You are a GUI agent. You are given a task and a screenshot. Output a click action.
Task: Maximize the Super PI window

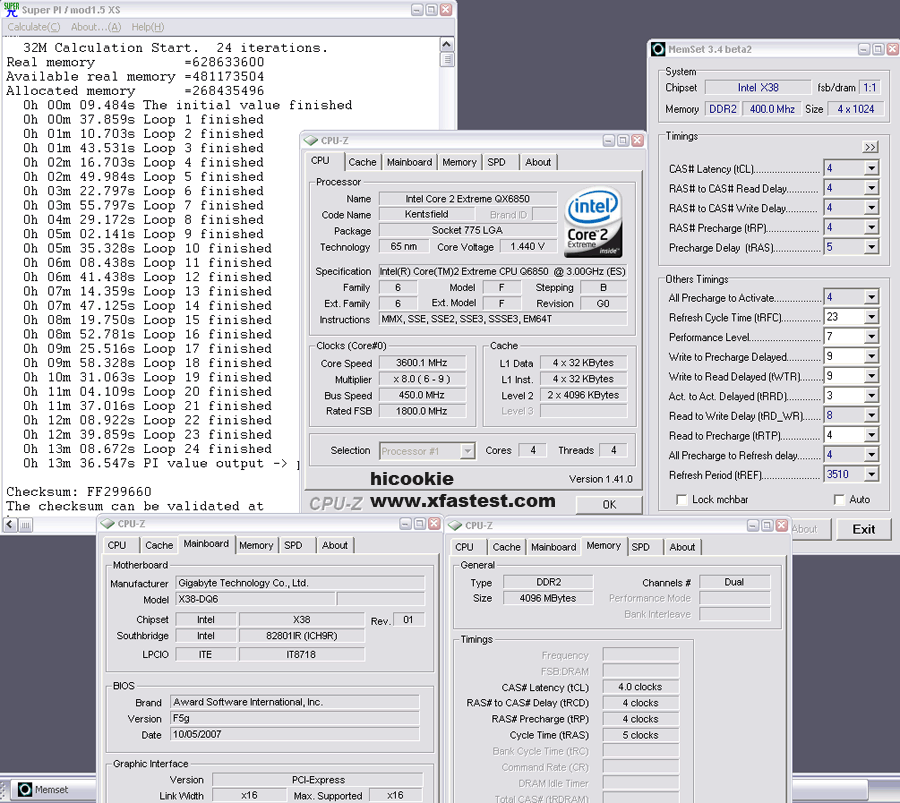(431, 10)
